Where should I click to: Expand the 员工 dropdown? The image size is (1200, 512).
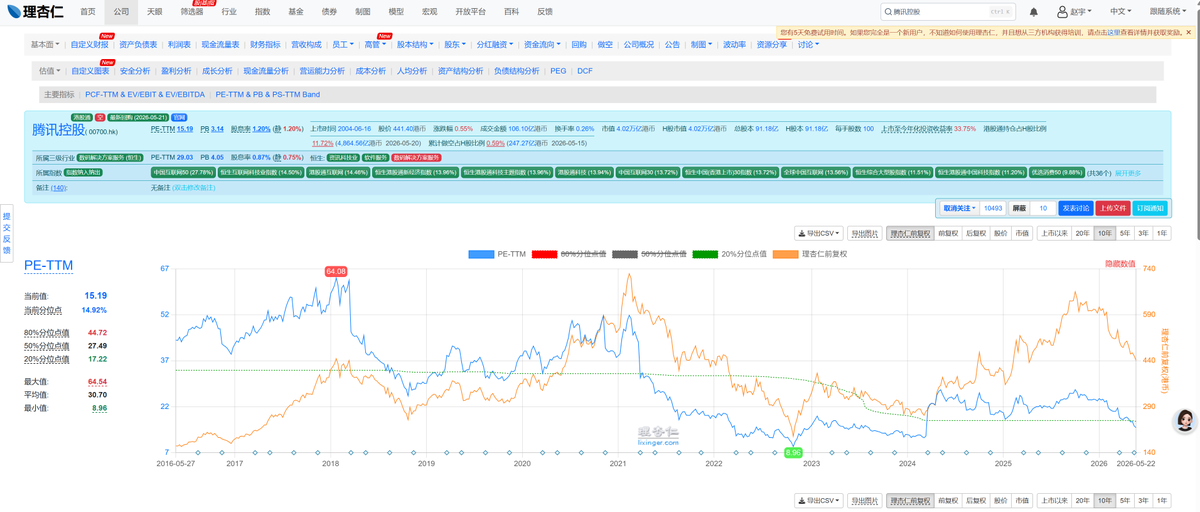coord(343,45)
